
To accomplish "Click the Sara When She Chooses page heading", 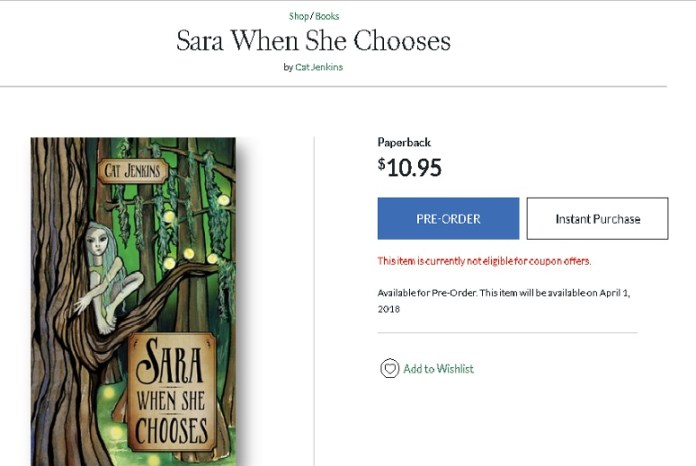I will point(313,41).
